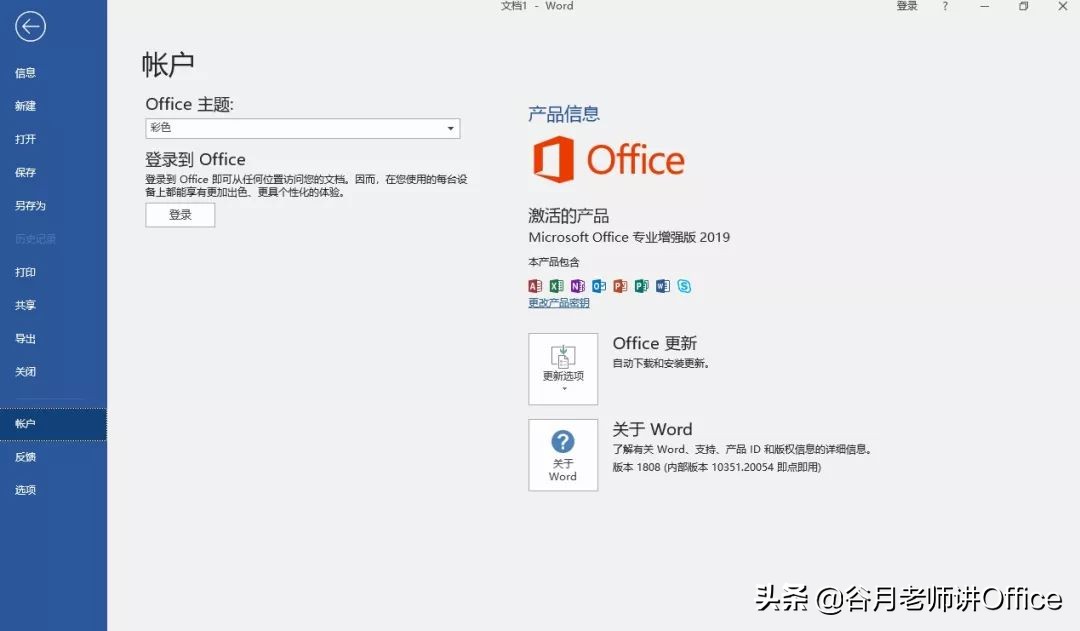Click the 关于 Word button
1080x631 pixels.
563,455
